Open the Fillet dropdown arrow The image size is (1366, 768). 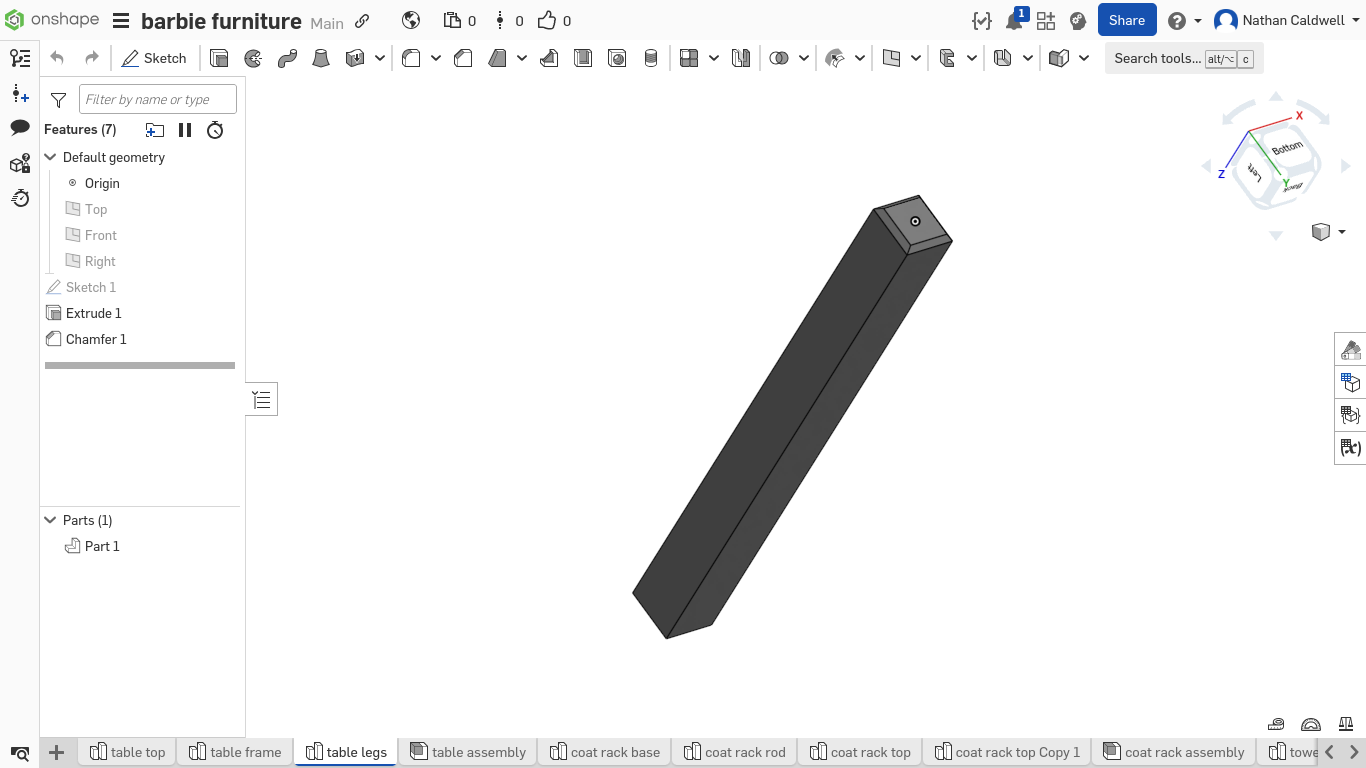(436, 58)
